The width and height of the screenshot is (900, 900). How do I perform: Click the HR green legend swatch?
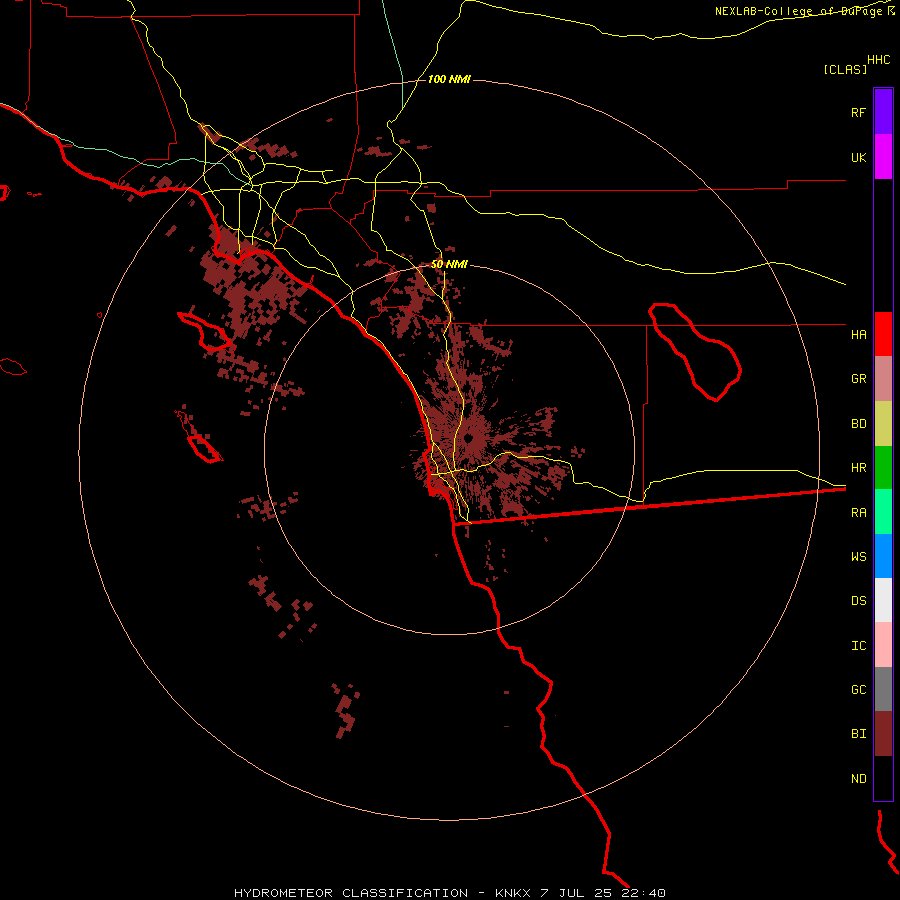(x=883, y=468)
